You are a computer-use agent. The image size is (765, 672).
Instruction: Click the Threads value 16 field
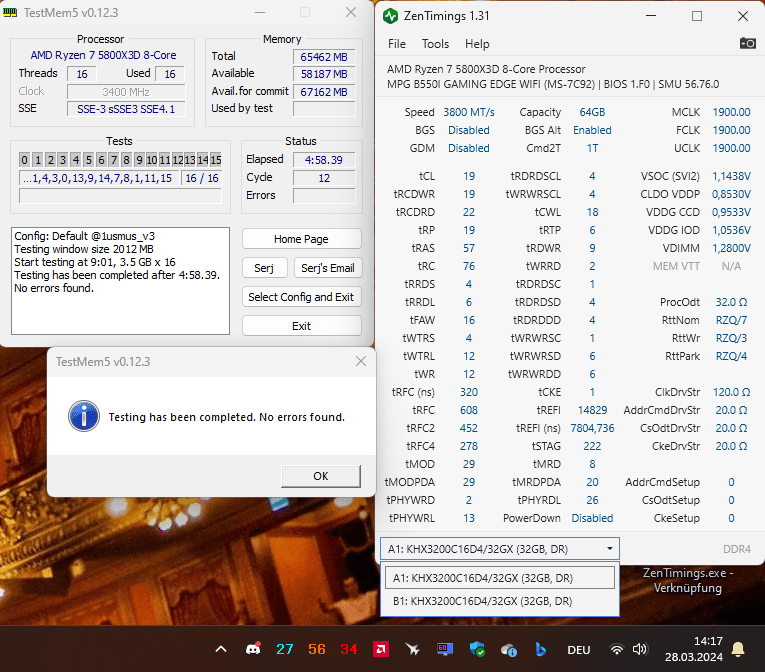pos(81,74)
